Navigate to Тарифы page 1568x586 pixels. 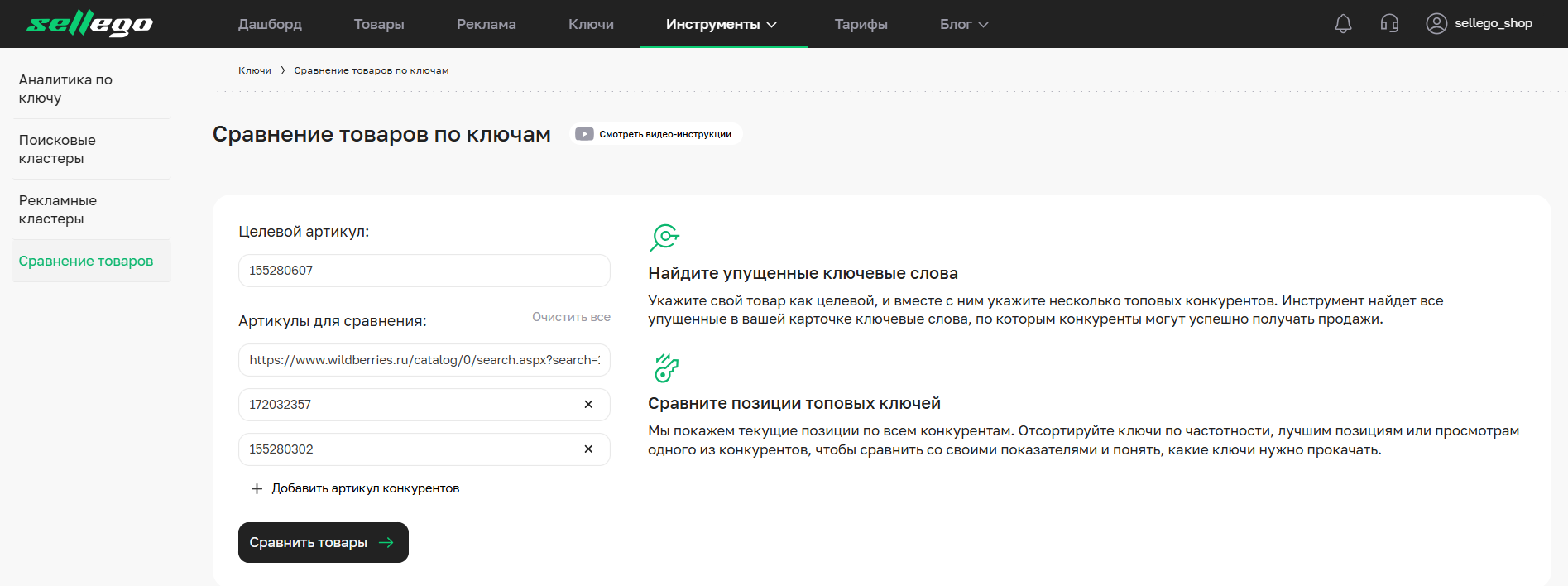[x=861, y=25]
